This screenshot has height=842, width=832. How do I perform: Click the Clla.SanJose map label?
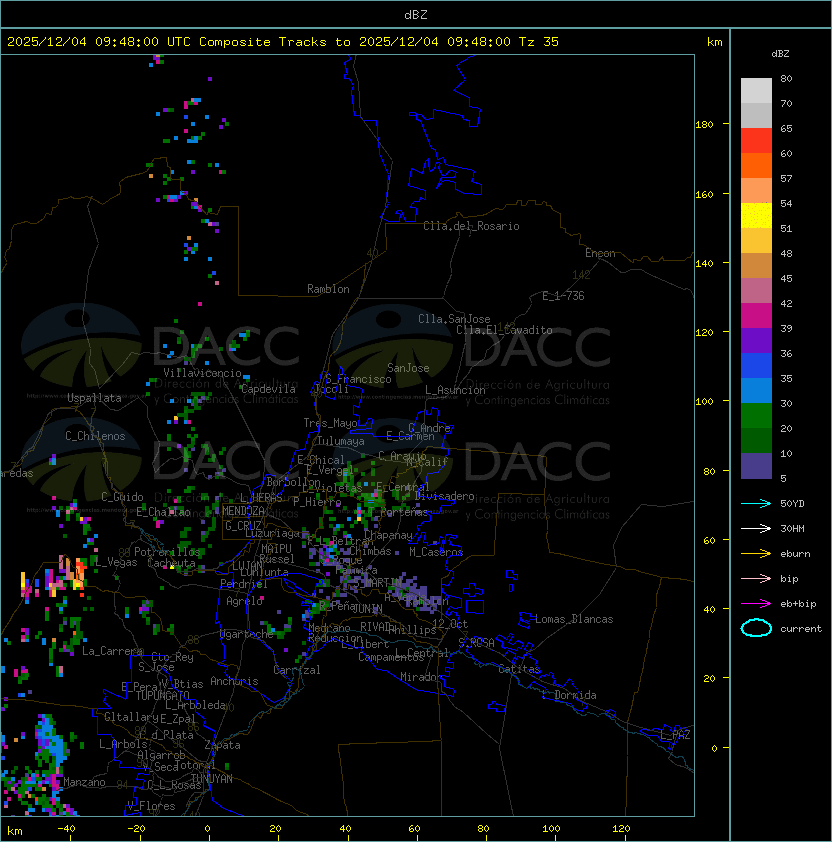(454, 319)
